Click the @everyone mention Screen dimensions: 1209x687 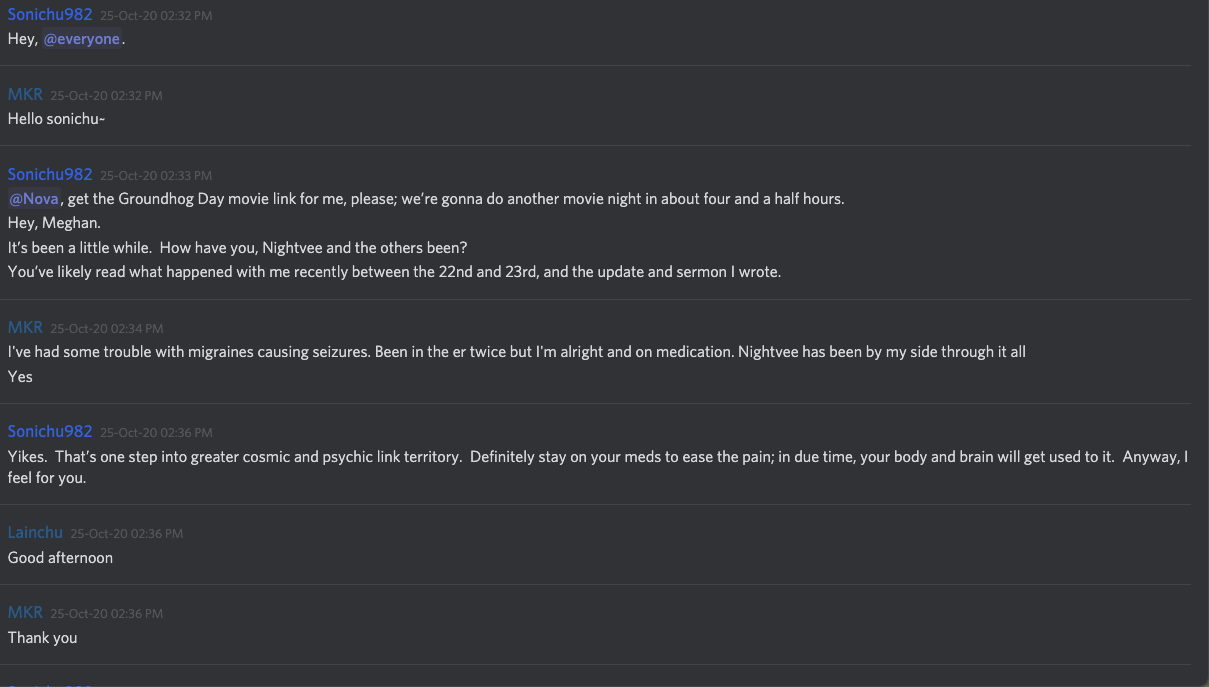point(82,39)
